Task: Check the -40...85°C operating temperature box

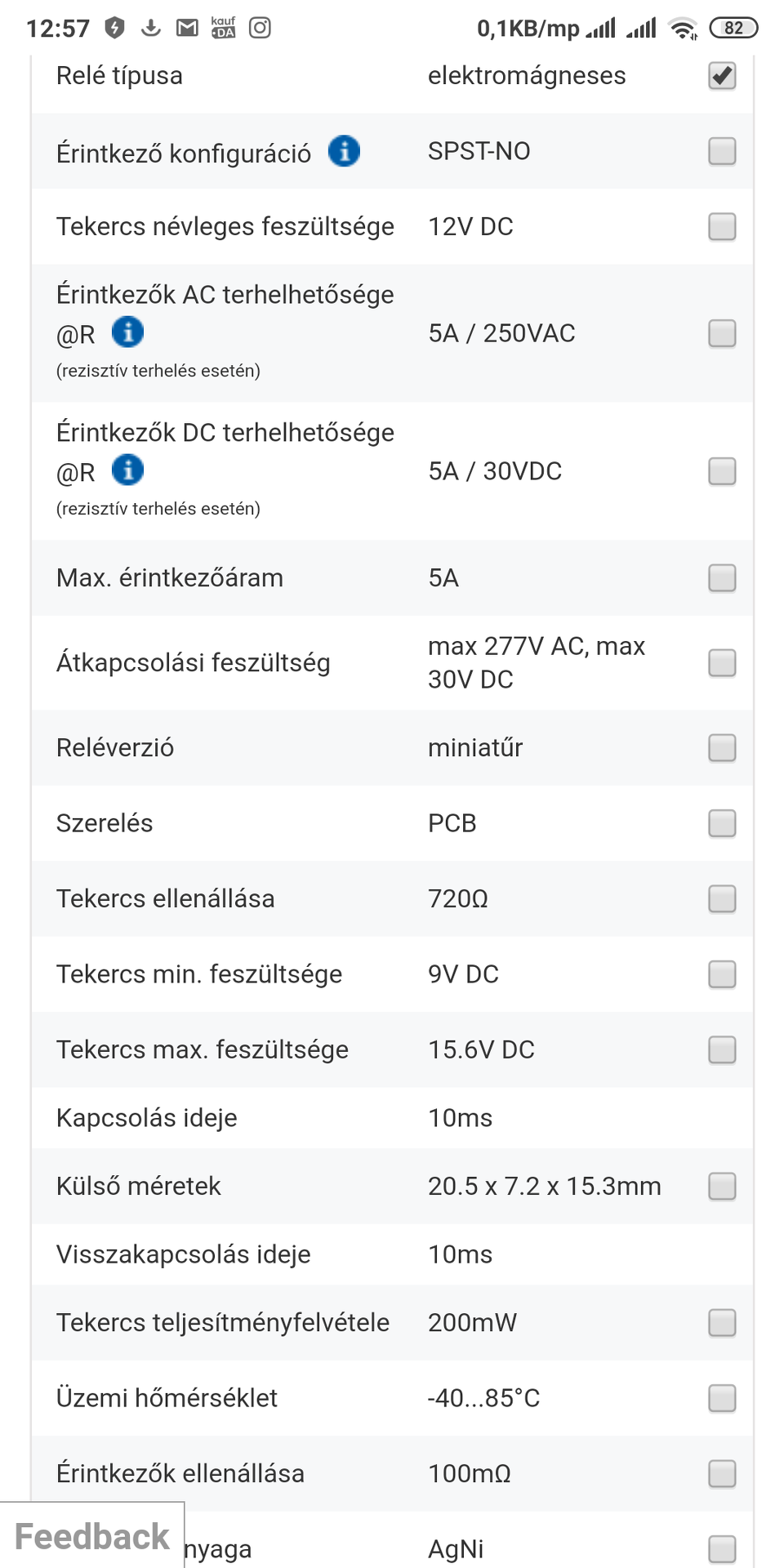Action: tap(722, 1398)
